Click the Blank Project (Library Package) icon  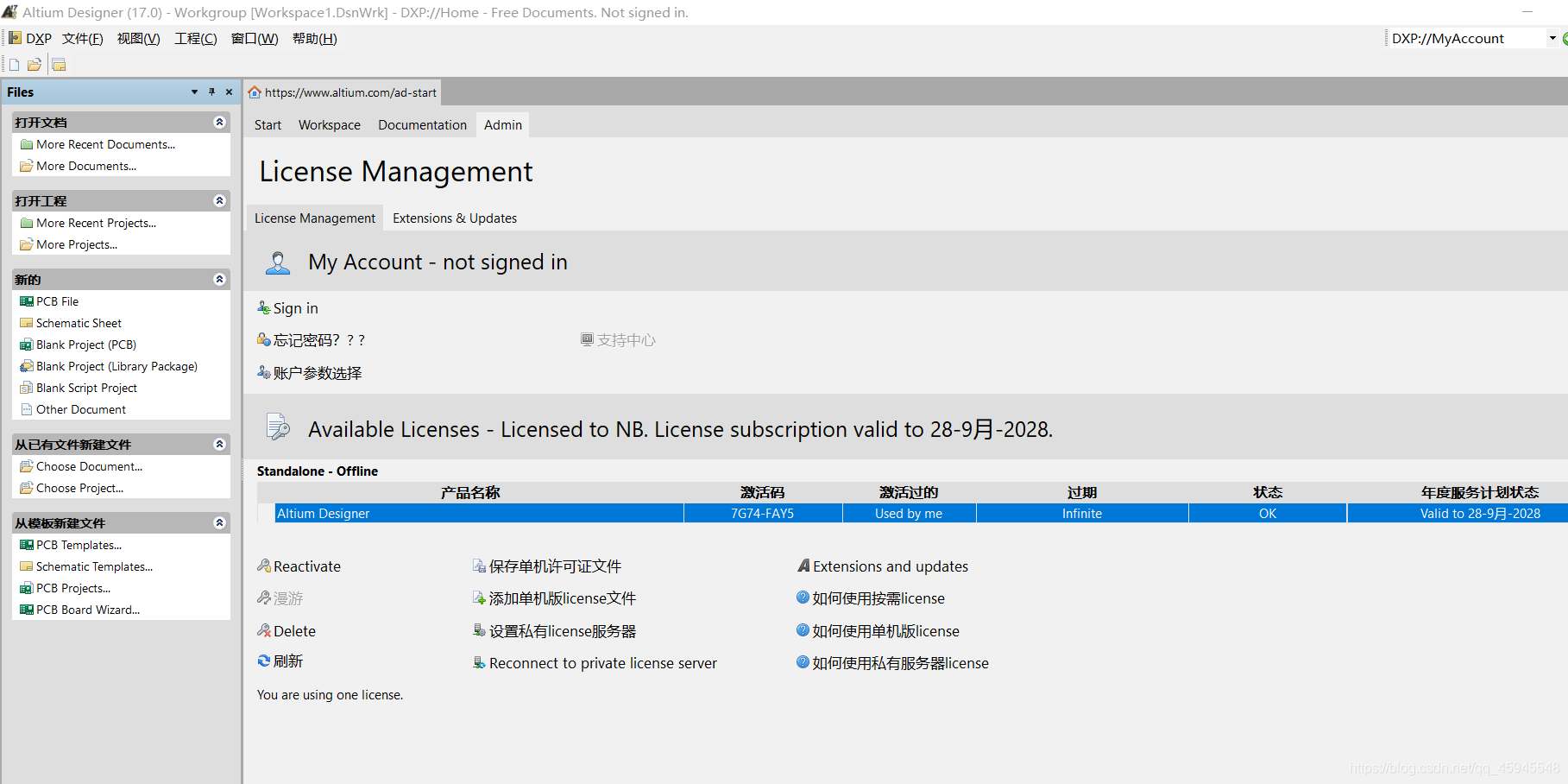[x=27, y=366]
